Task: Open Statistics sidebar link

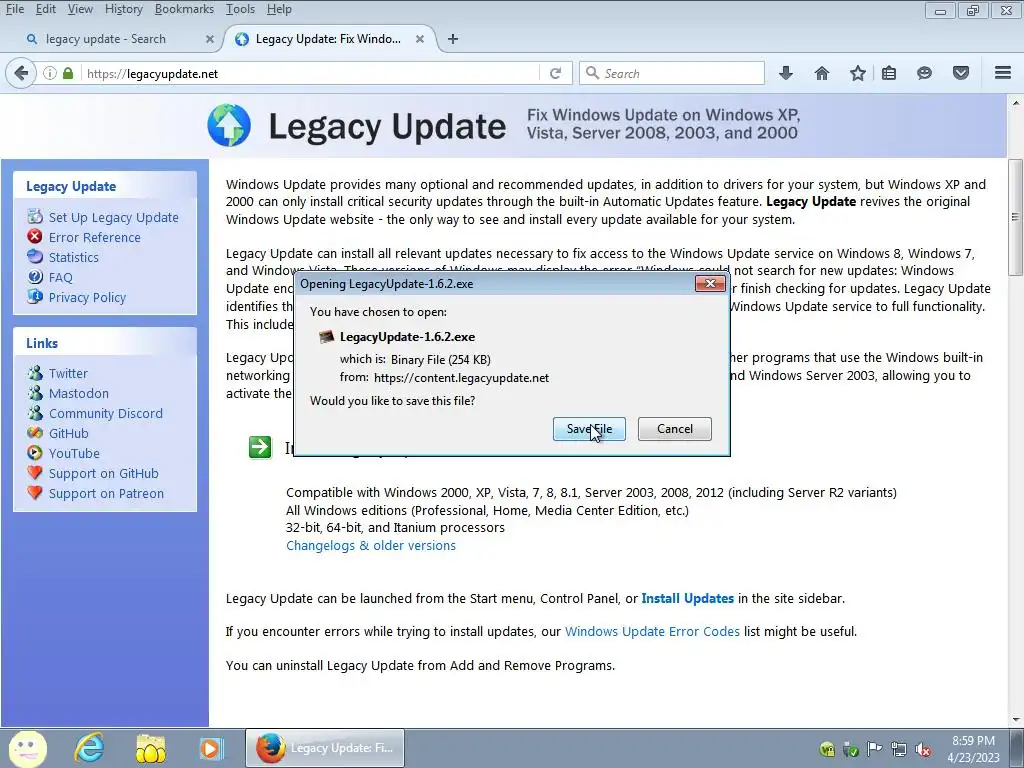Action: point(74,257)
